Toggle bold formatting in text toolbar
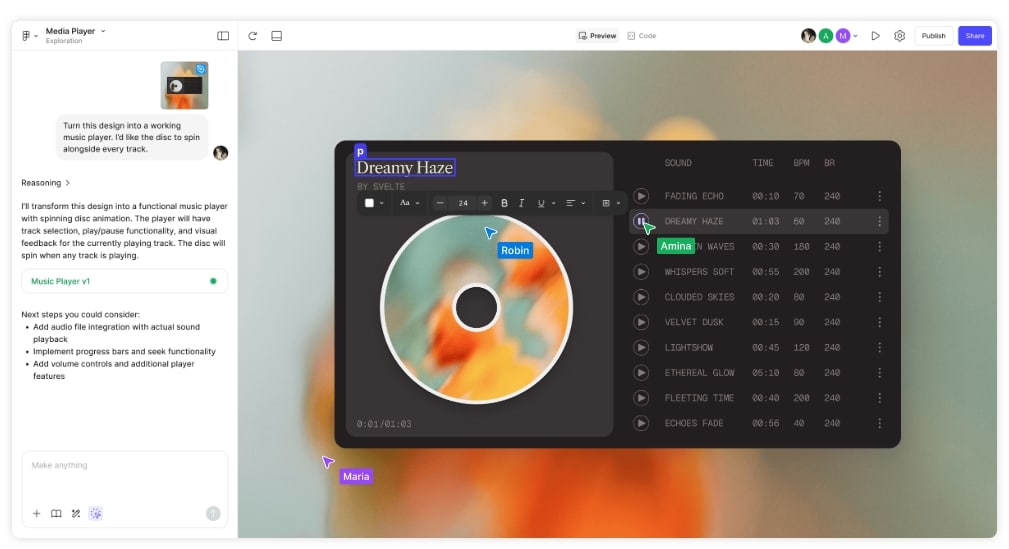 click(x=504, y=203)
